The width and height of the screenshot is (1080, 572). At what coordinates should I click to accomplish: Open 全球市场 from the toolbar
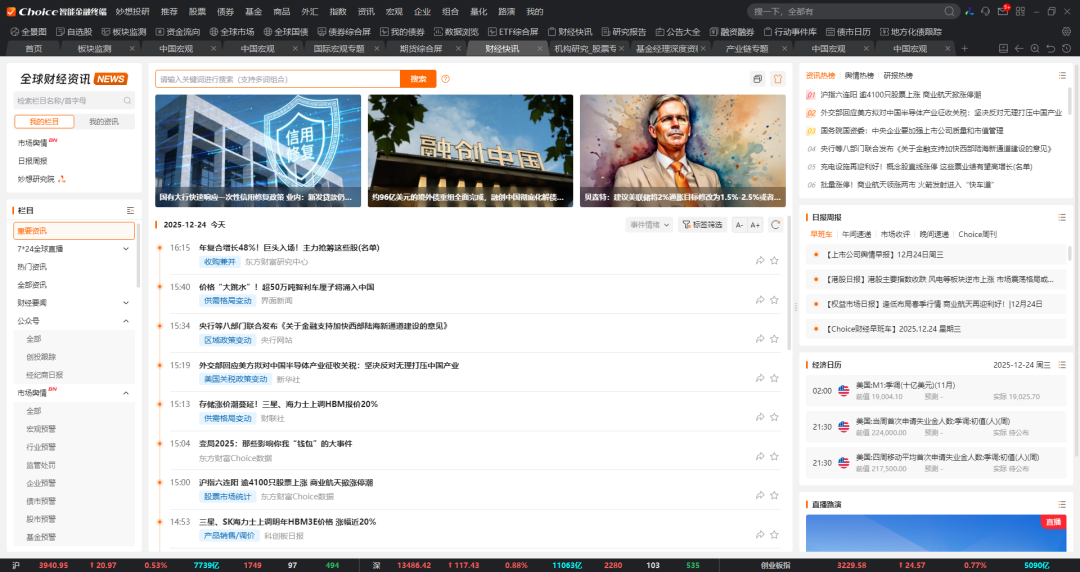231,32
